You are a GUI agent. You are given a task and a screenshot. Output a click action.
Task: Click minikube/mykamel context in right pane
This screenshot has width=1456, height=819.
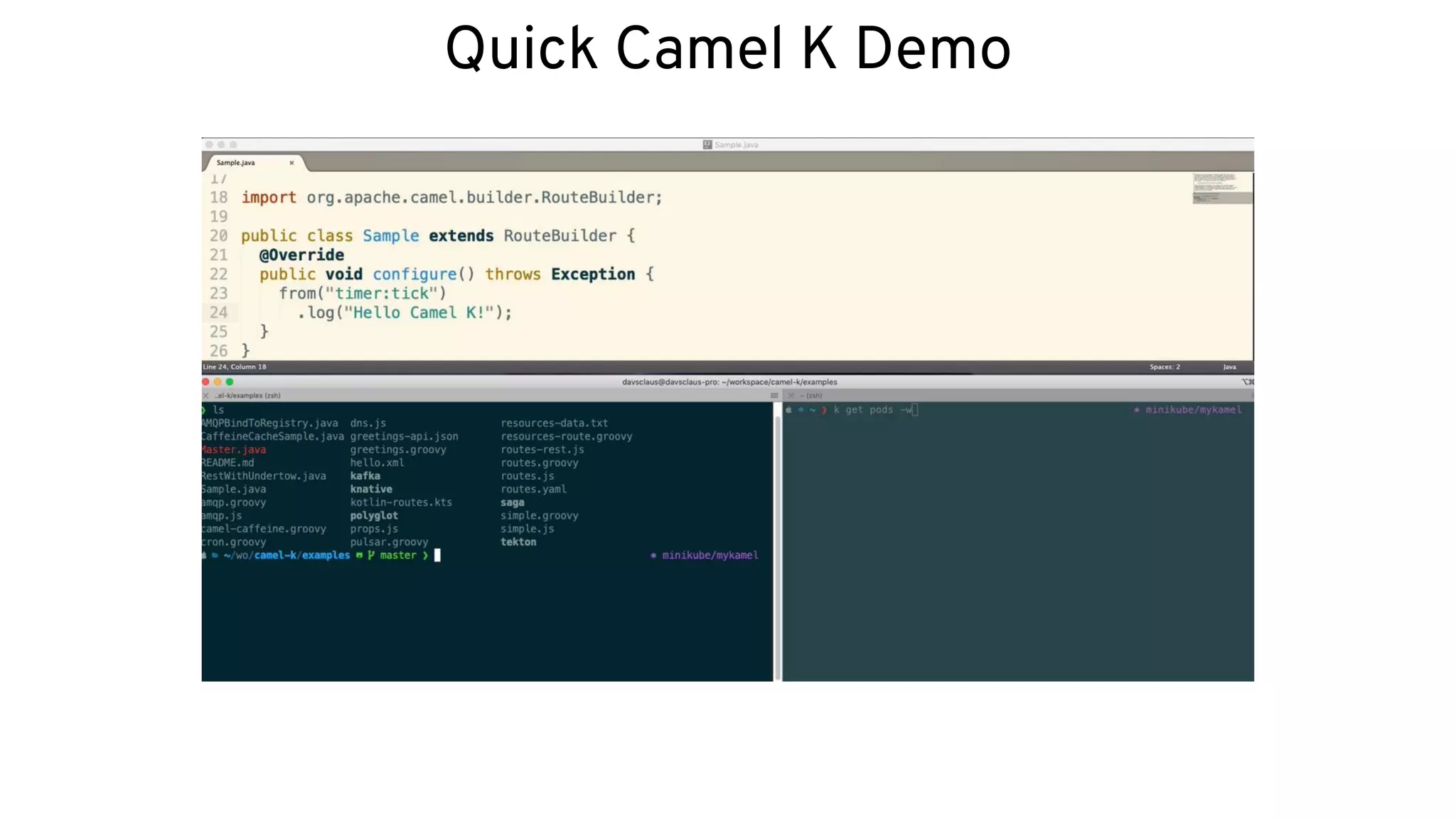pyautogui.click(x=1193, y=410)
